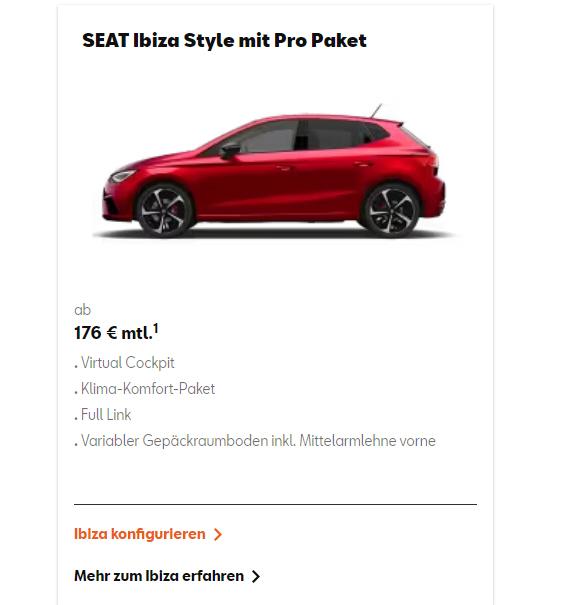This screenshot has height=605, width=569.
Task: Select the SEAT Ibiza Style mit Pro Paket heading
Action: coord(224,41)
